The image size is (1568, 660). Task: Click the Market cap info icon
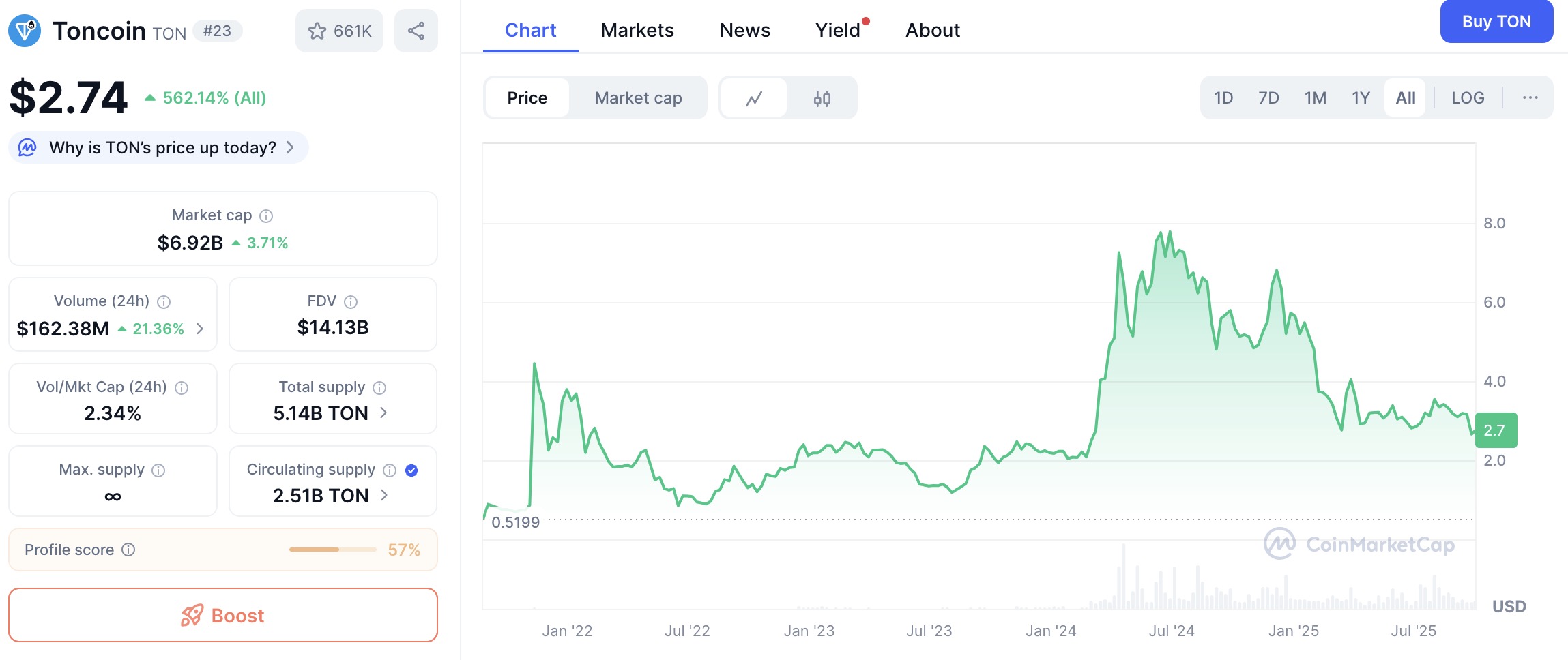tap(266, 216)
